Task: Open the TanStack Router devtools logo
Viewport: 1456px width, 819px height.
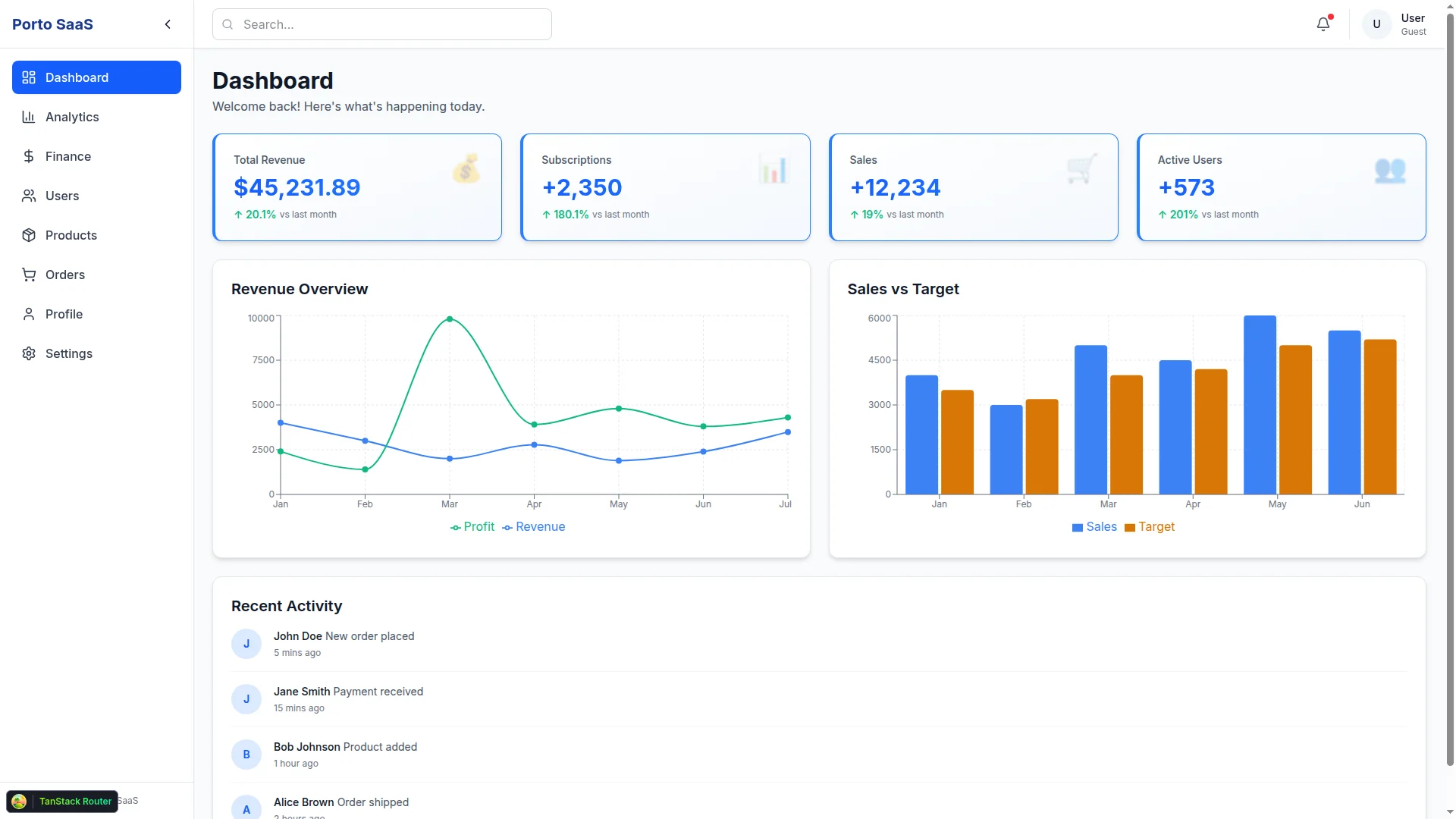Action: pos(20,802)
